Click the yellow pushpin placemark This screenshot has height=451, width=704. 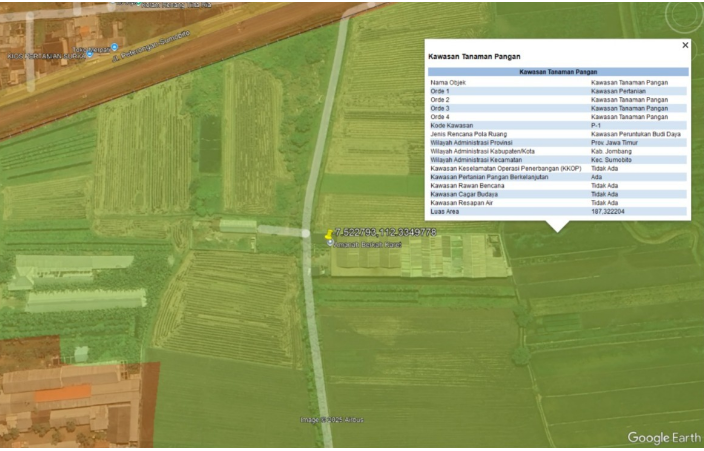tap(328, 234)
